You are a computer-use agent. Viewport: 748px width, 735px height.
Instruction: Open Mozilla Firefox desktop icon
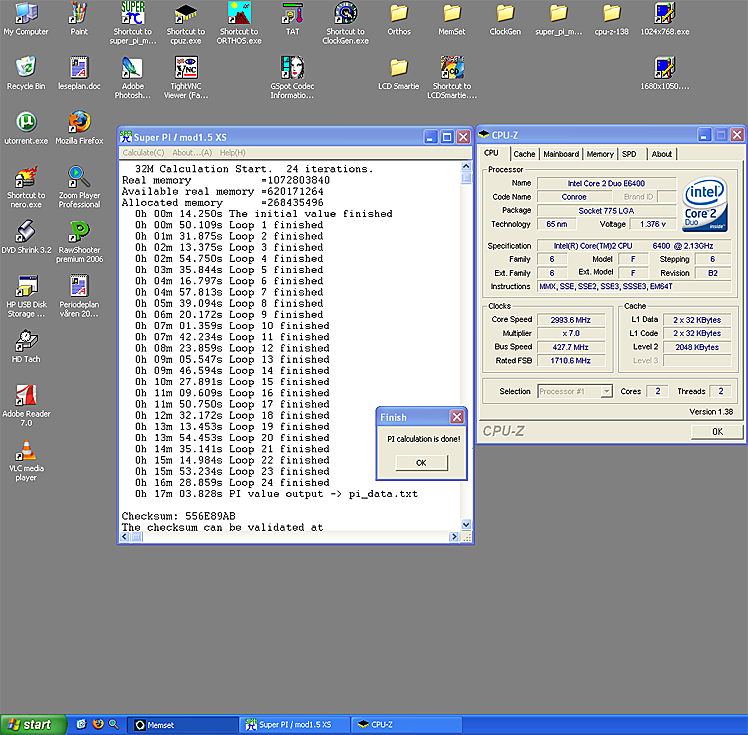pyautogui.click(x=79, y=128)
